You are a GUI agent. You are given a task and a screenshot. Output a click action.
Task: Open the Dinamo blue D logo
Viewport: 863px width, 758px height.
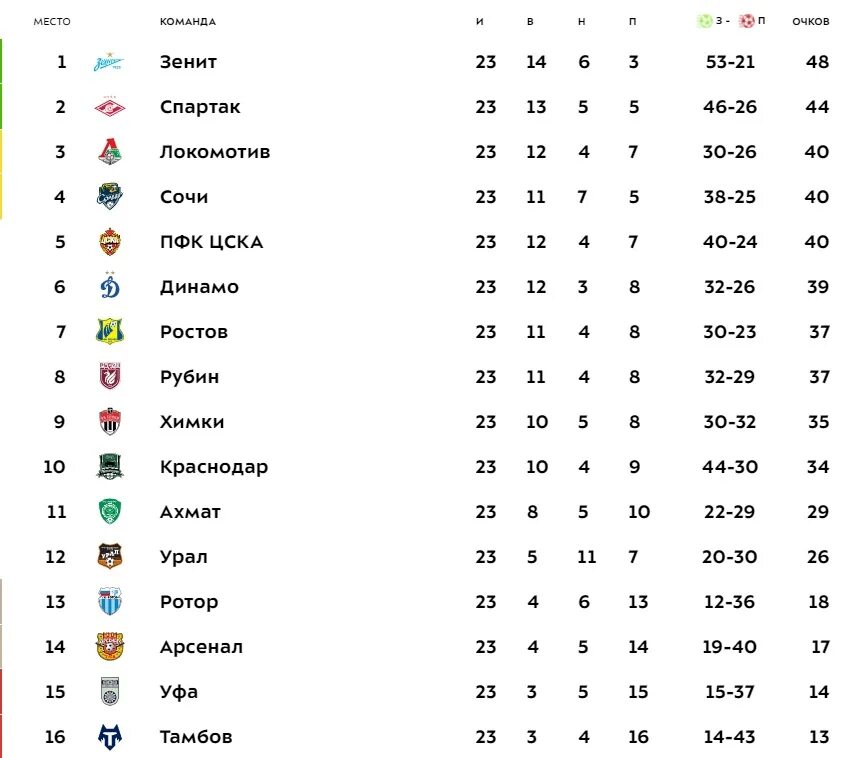(110, 286)
